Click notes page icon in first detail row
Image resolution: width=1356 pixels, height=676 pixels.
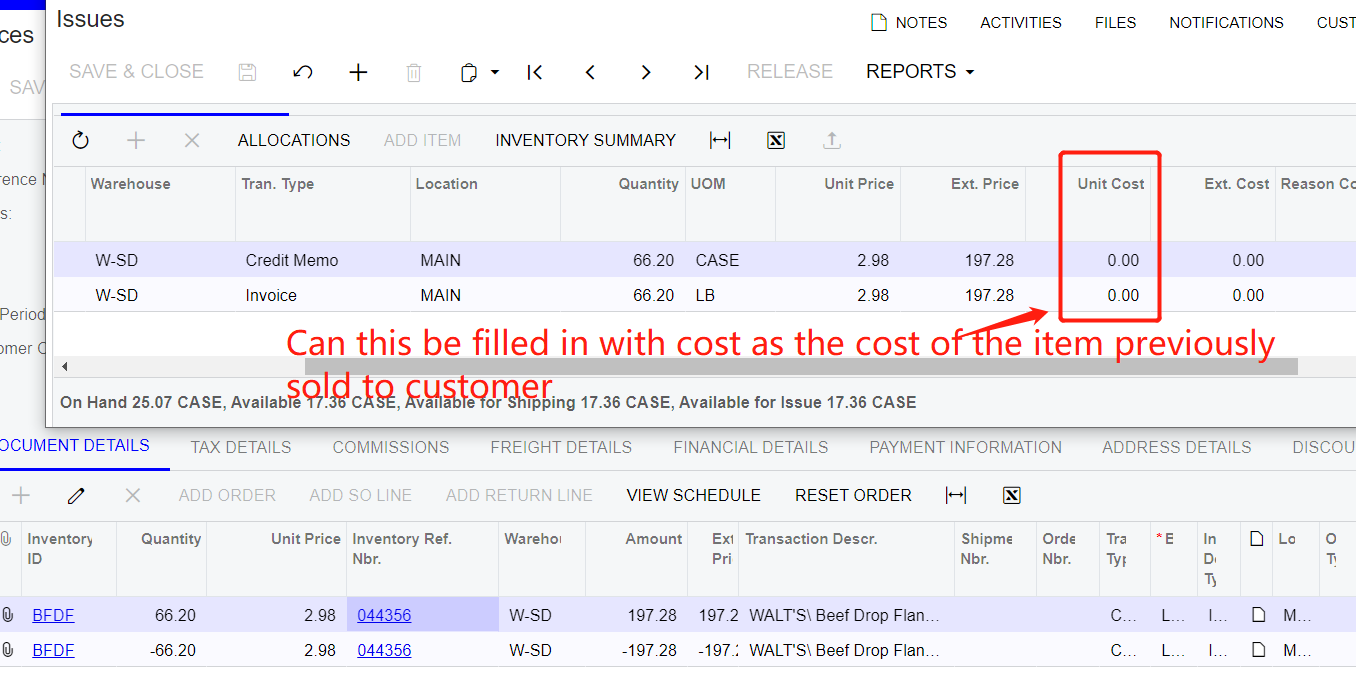tap(1258, 616)
